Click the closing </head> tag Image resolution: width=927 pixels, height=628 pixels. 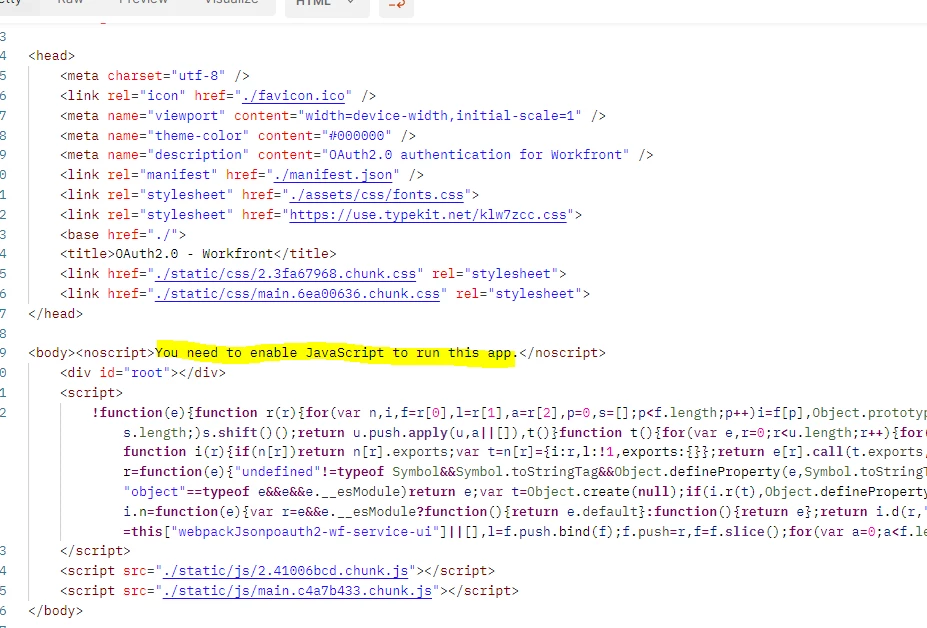(56, 314)
